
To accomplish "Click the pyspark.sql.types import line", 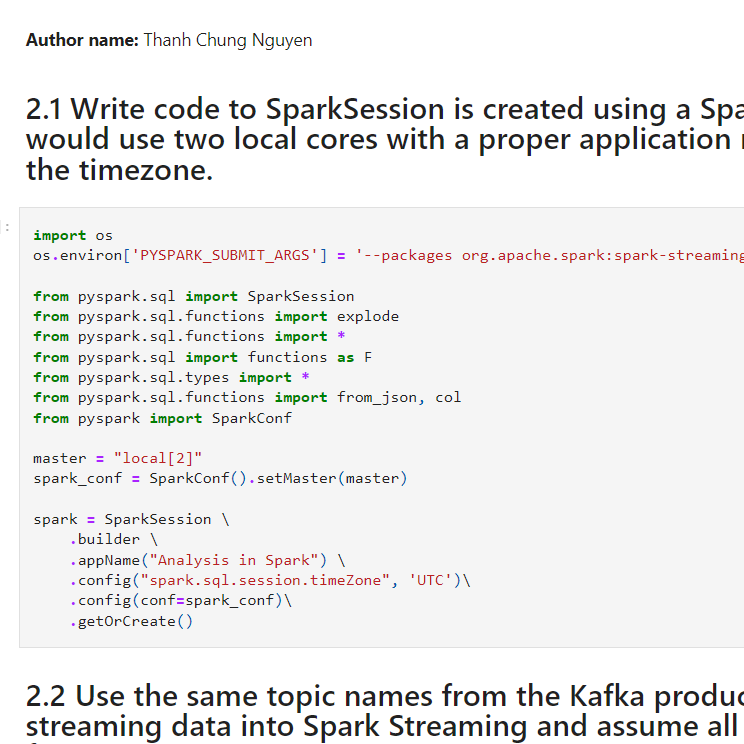I will (x=171, y=377).
